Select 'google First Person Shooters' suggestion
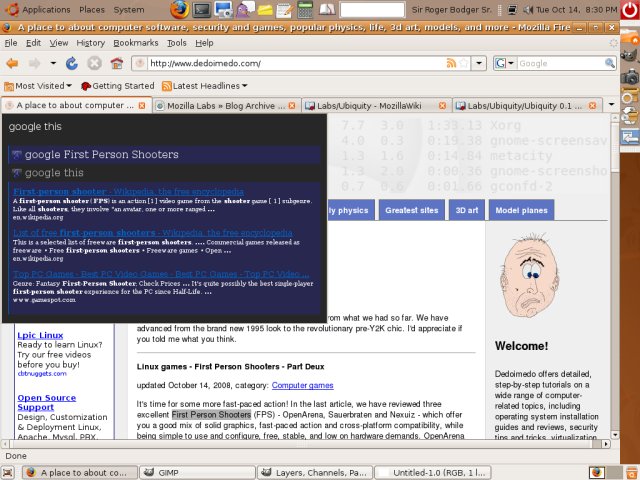Viewport: 640px width, 480px height. 164,155
